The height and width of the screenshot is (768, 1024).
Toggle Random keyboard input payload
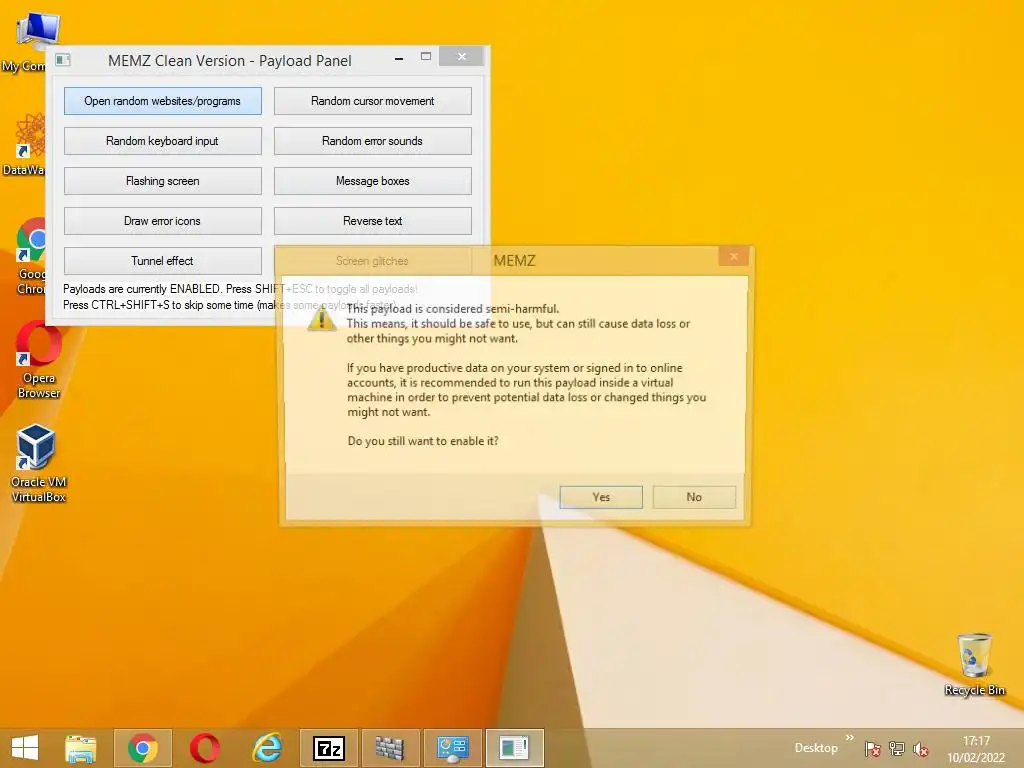163,141
